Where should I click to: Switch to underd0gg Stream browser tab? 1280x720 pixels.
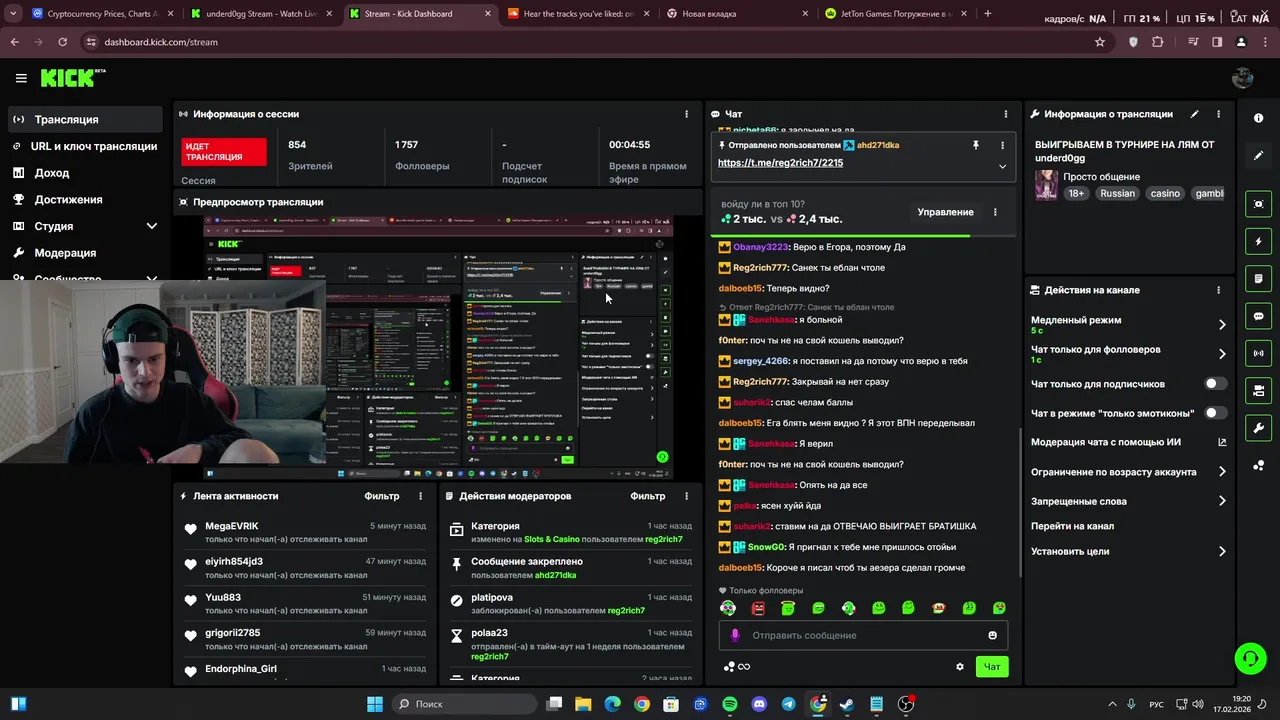pos(260,14)
